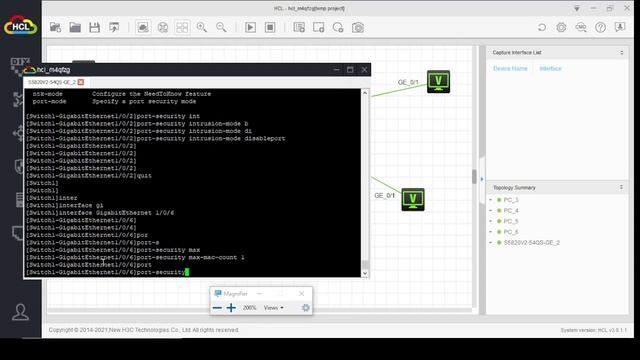The height and width of the screenshot is (360, 640).
Task: Toggle the show interface names icon
Action: pyautogui.click(x=143, y=27)
